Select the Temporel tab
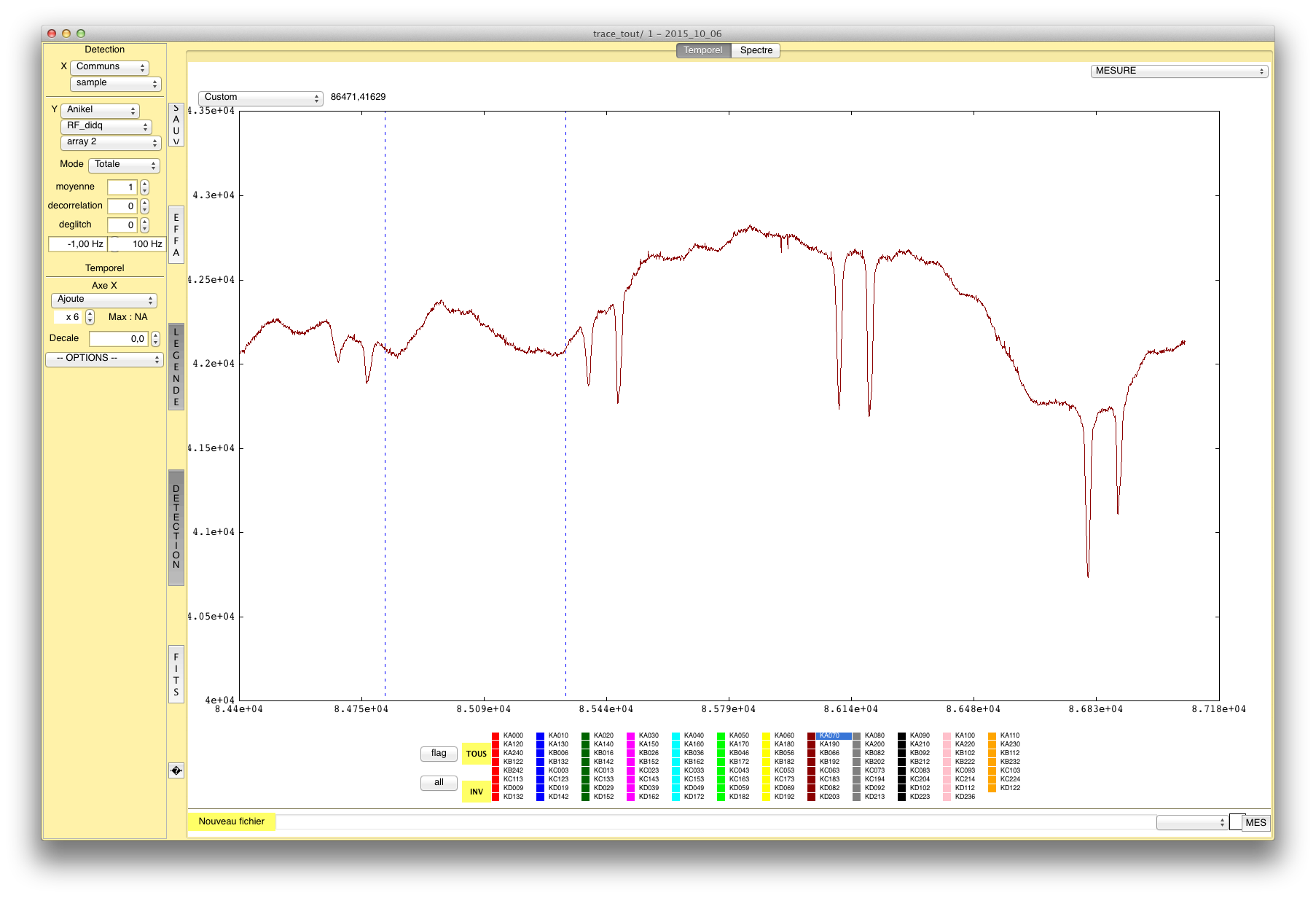This screenshot has width=1316, height=898. coord(702,50)
